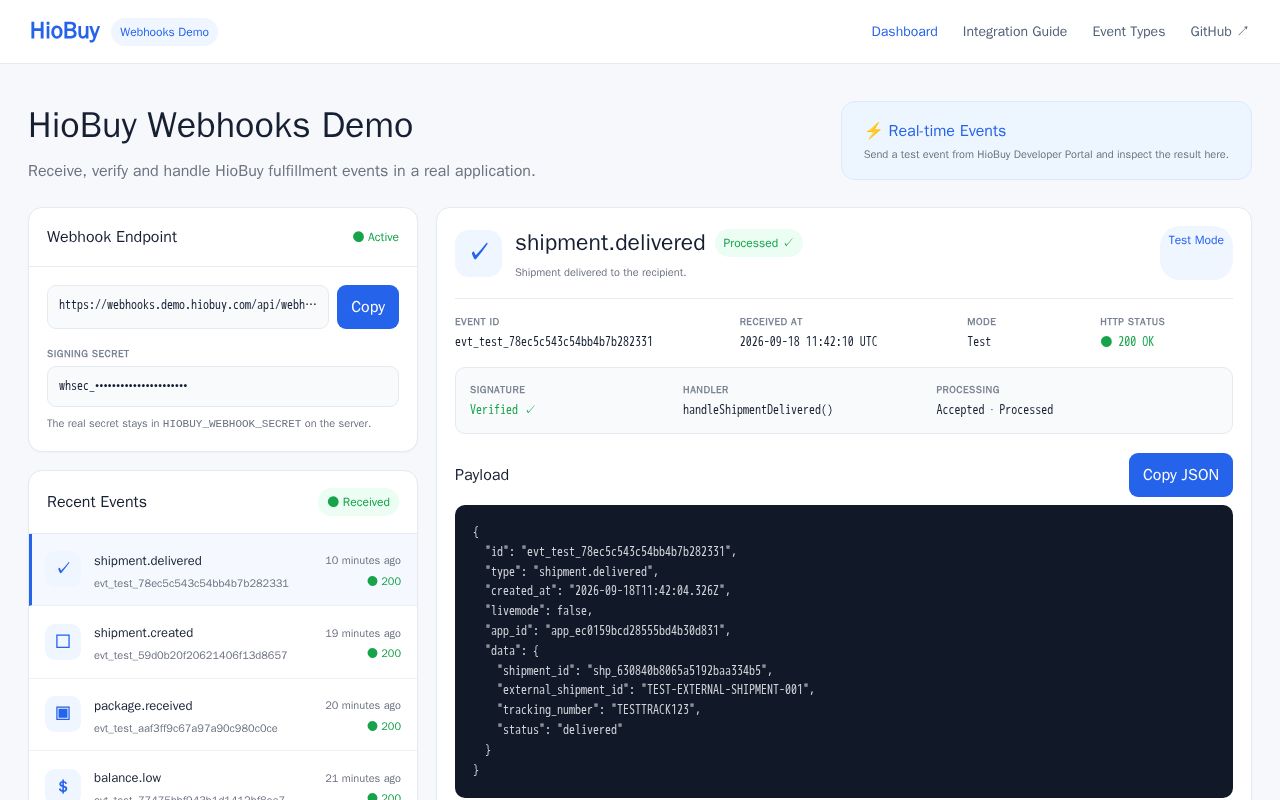Screen dimensions: 1280x800
Task: Click the Test Mode badge
Action: [x=1196, y=253]
